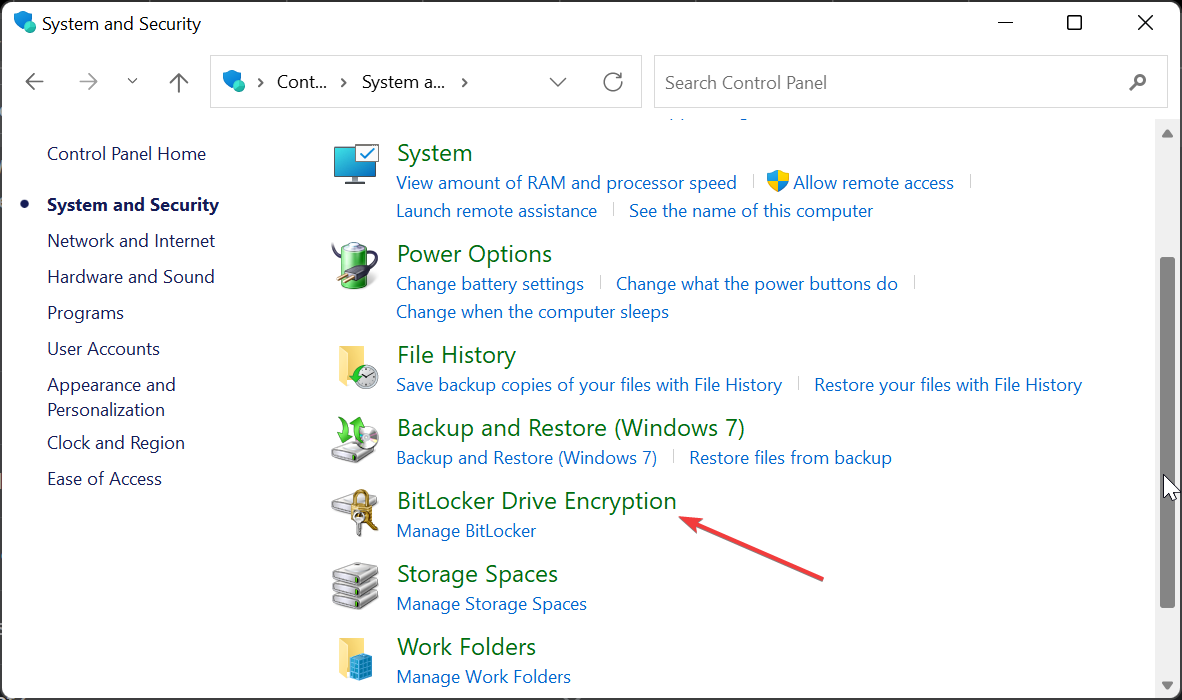Click the Control Panel icon in the address bar
Screen dimensions: 1182x700
pos(234,82)
